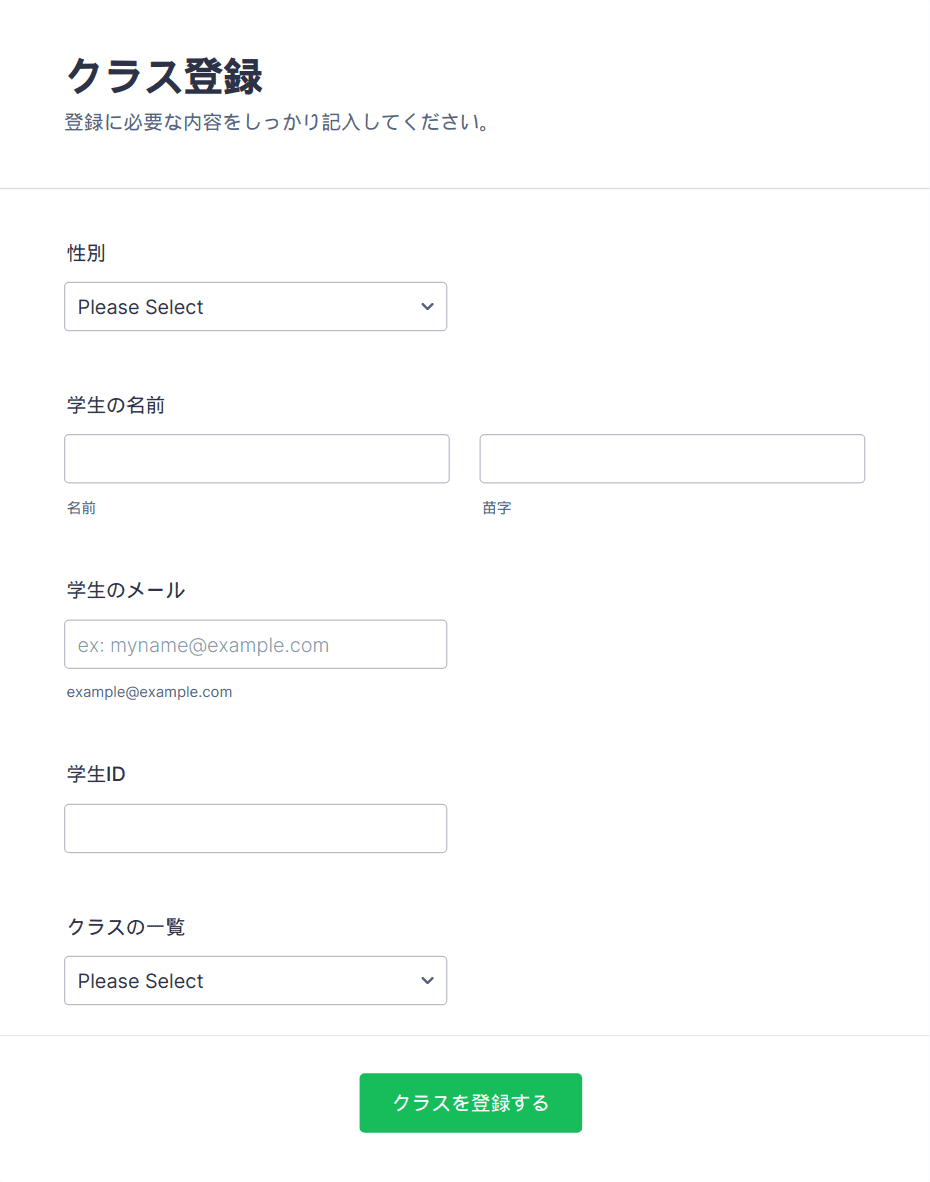The width and height of the screenshot is (930, 1182).
Task: Click the divider line below the header
Action: pos(465,188)
